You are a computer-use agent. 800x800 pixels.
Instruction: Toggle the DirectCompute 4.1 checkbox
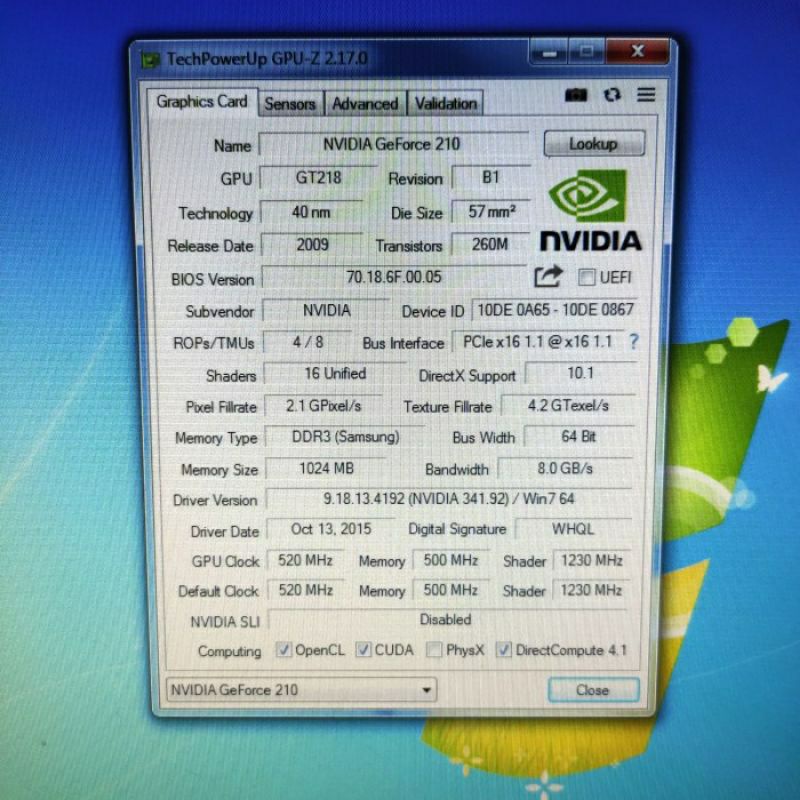coord(504,650)
